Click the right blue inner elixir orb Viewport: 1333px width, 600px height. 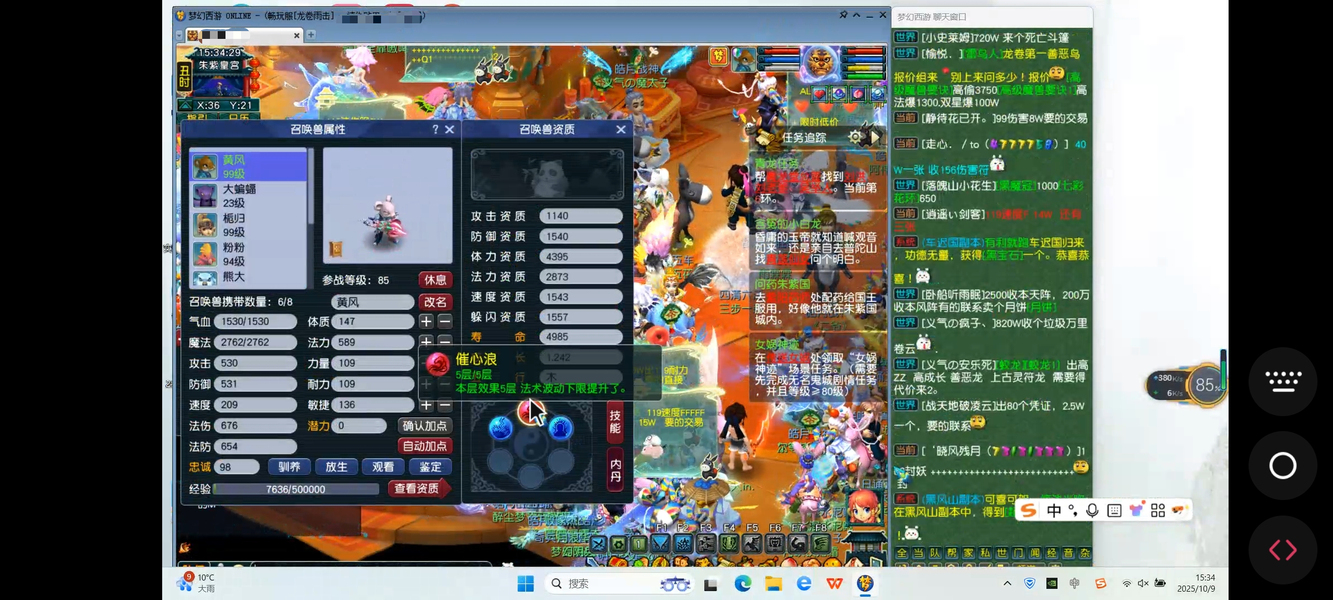560,428
